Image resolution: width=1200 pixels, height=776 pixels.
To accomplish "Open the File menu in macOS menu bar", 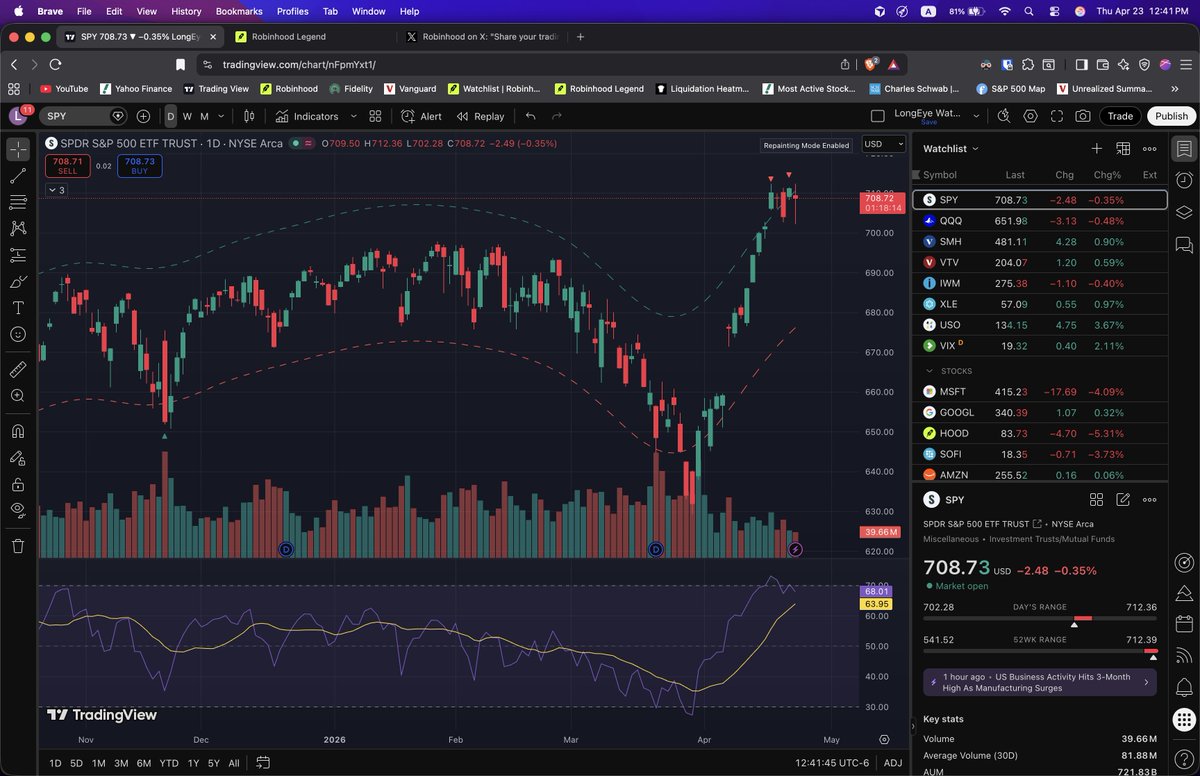I will tap(84, 11).
